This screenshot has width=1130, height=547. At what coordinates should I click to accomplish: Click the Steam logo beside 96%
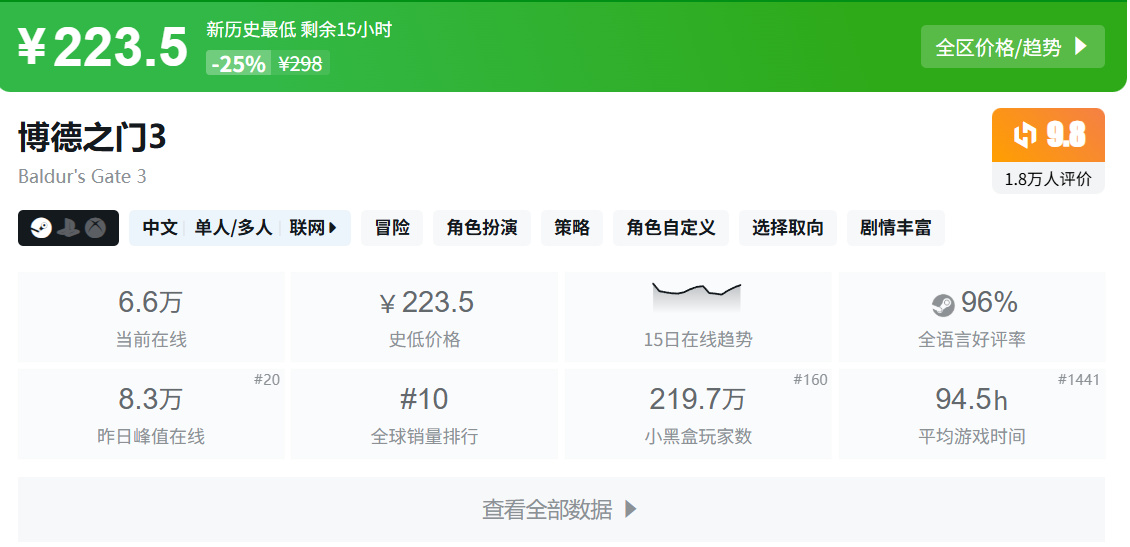943,306
